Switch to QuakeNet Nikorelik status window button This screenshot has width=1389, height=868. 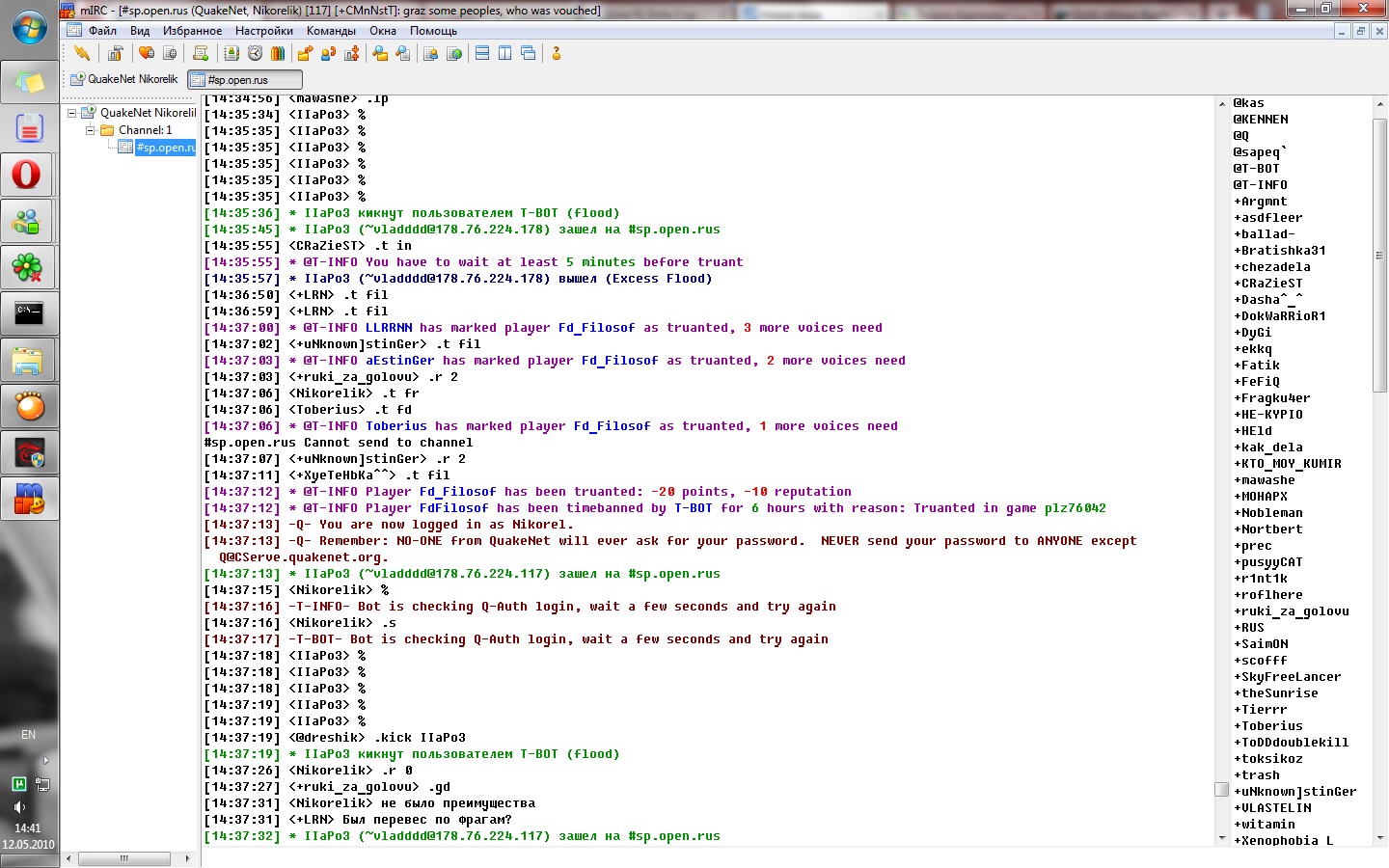click(x=124, y=79)
